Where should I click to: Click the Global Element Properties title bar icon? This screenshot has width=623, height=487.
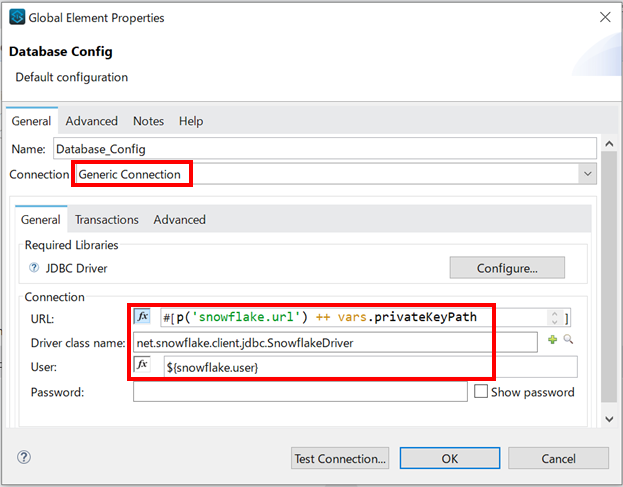tap(17, 18)
